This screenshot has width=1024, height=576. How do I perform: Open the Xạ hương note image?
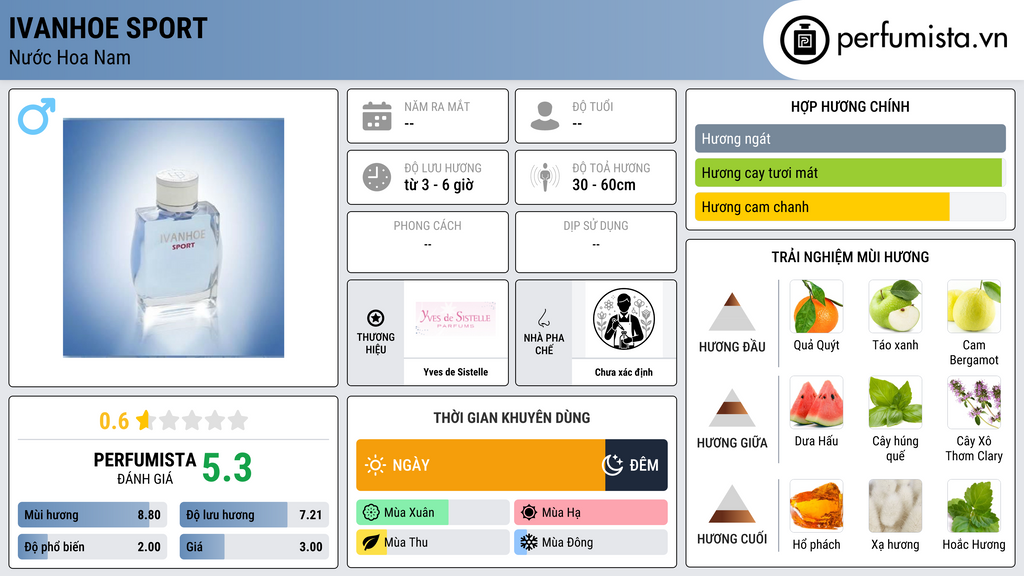click(x=895, y=506)
